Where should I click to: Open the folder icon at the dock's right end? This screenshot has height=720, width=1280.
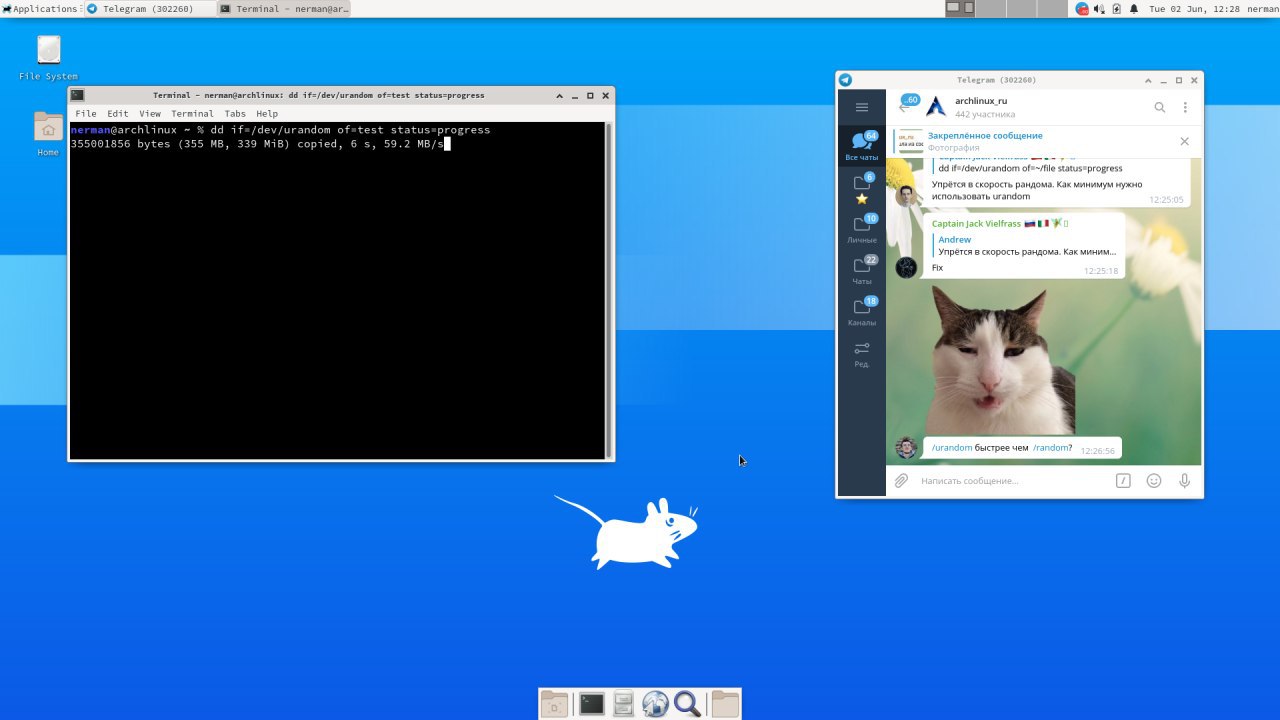click(x=725, y=704)
